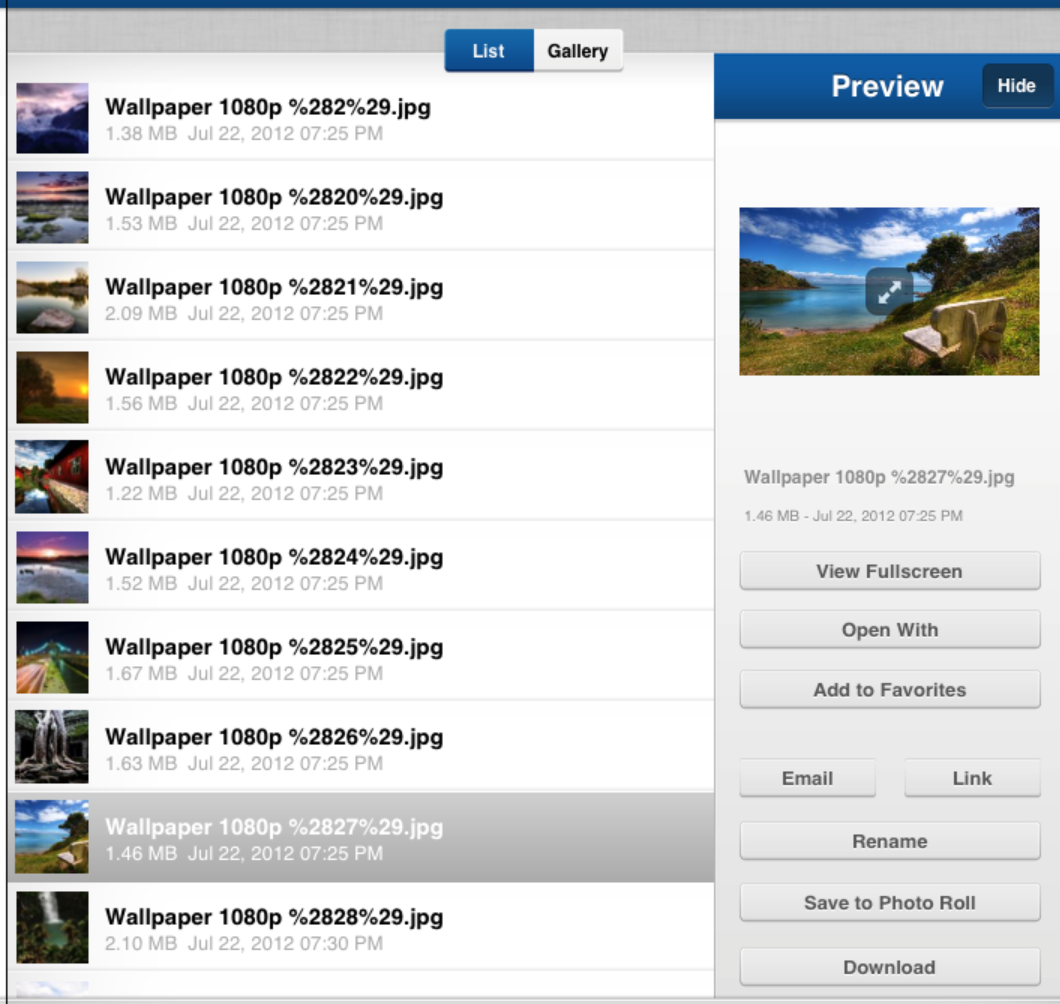
Task: Select file name Wallpaper 1080p %2824%29.jpg
Action: [x=274, y=557]
